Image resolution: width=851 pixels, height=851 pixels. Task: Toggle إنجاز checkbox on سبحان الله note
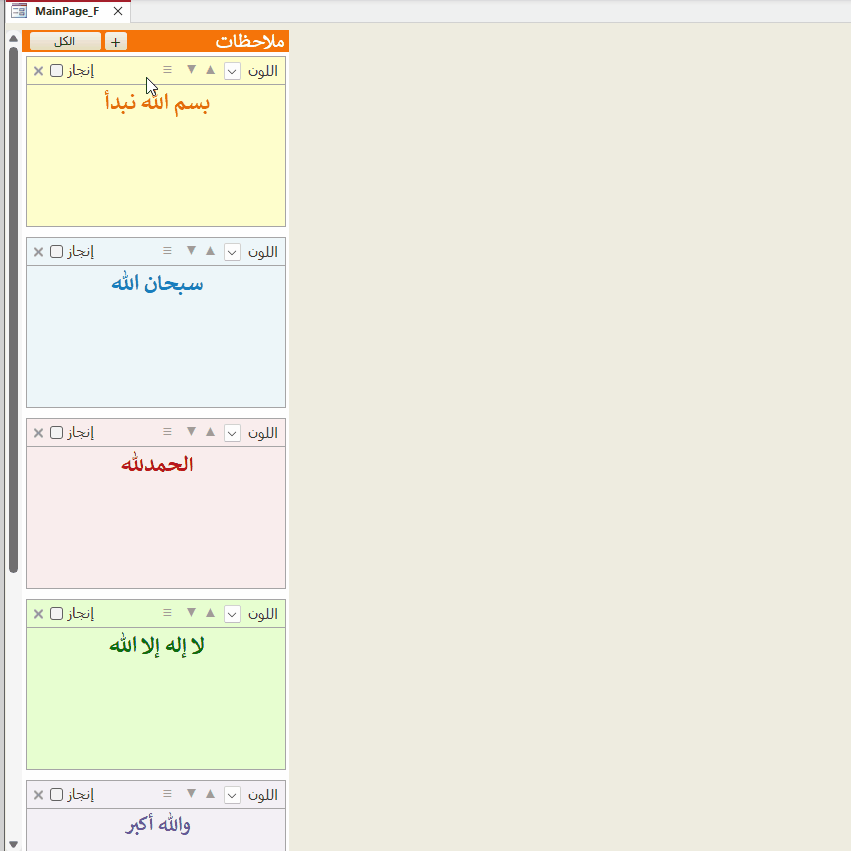(57, 252)
